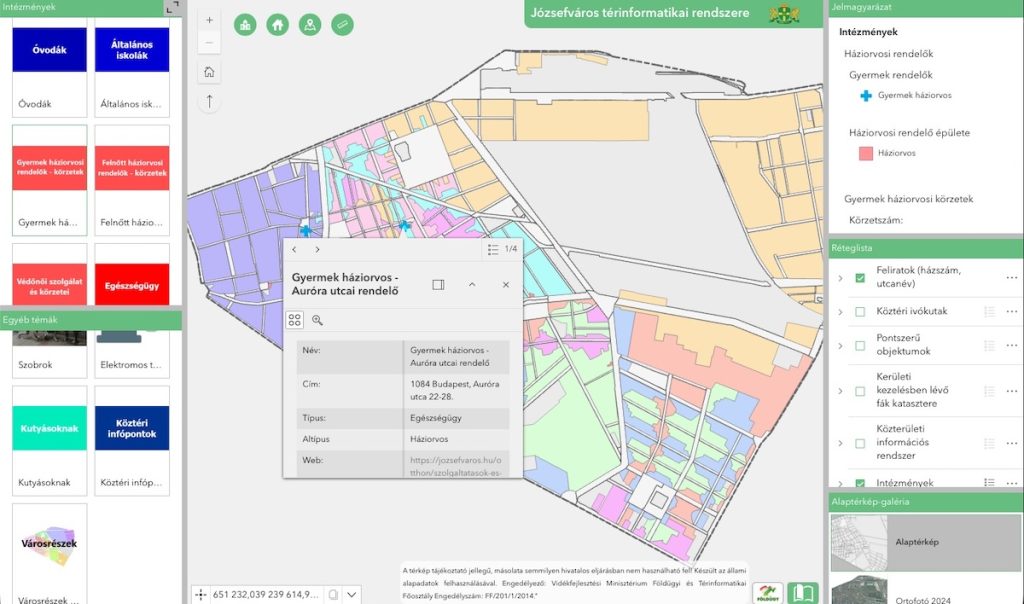Zoom in on the map
Screen dimensions: 1024x604
point(209,20)
